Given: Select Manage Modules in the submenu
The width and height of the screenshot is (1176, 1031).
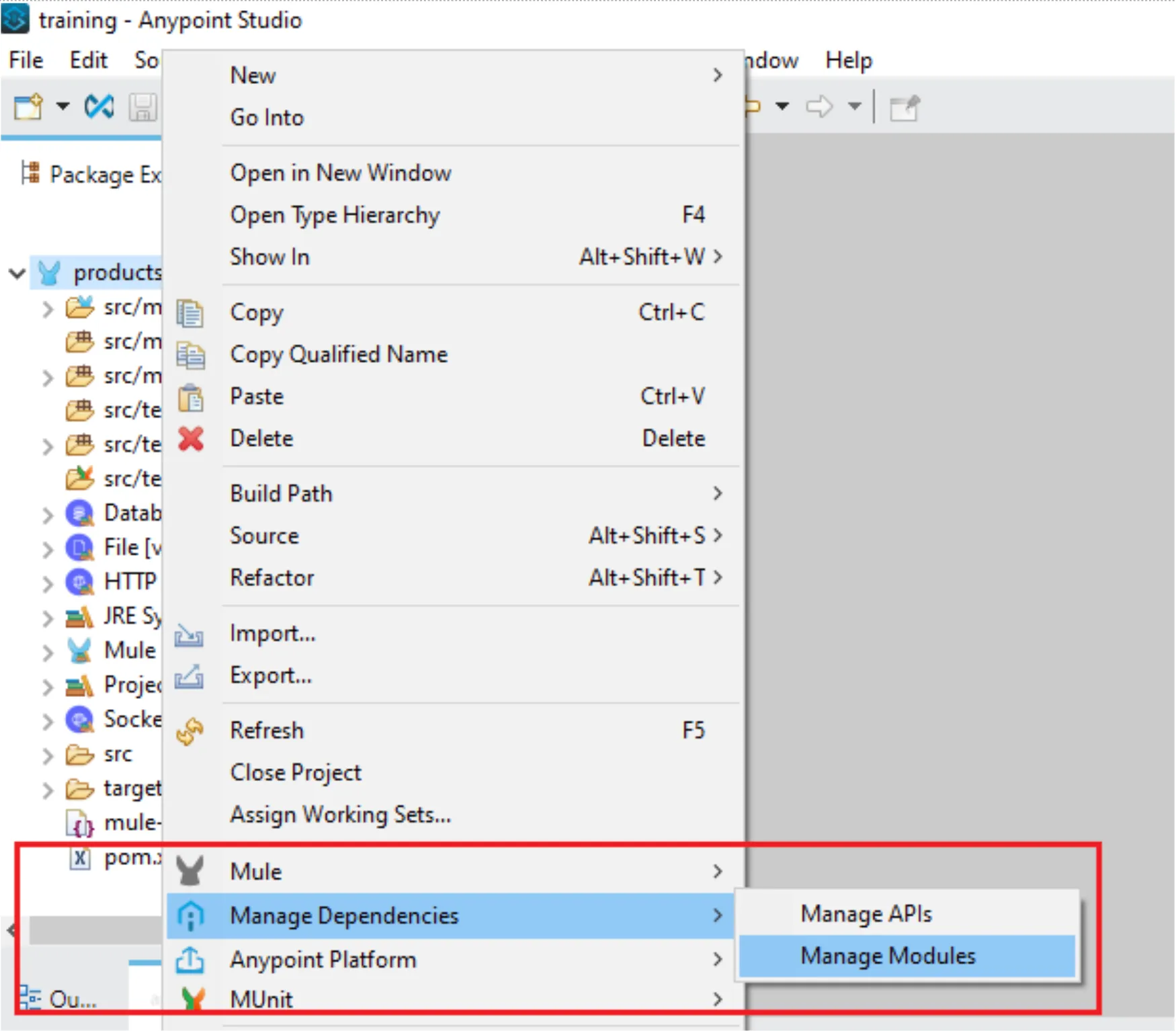Looking at the screenshot, I should pyautogui.click(x=907, y=956).
